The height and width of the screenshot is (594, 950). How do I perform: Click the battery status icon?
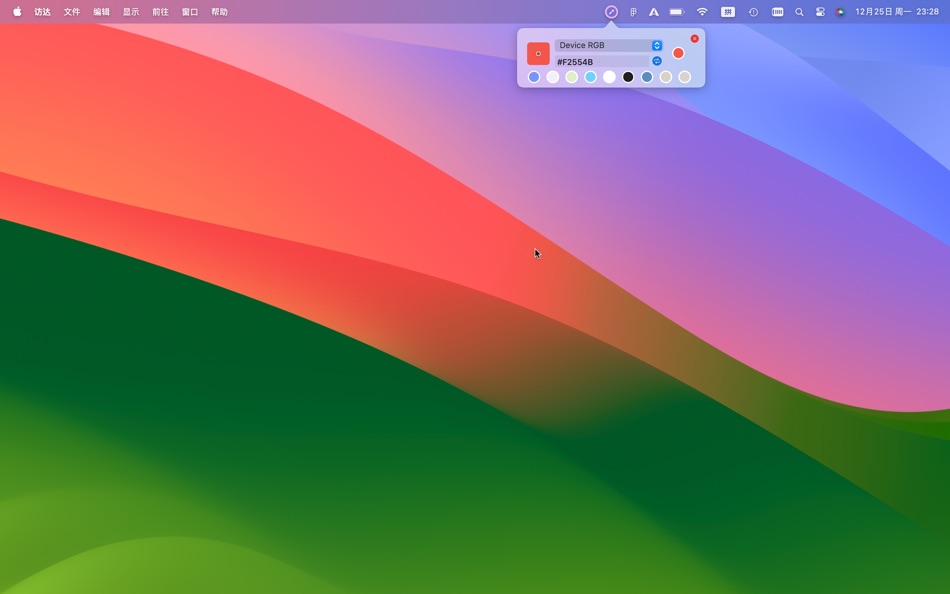point(677,12)
